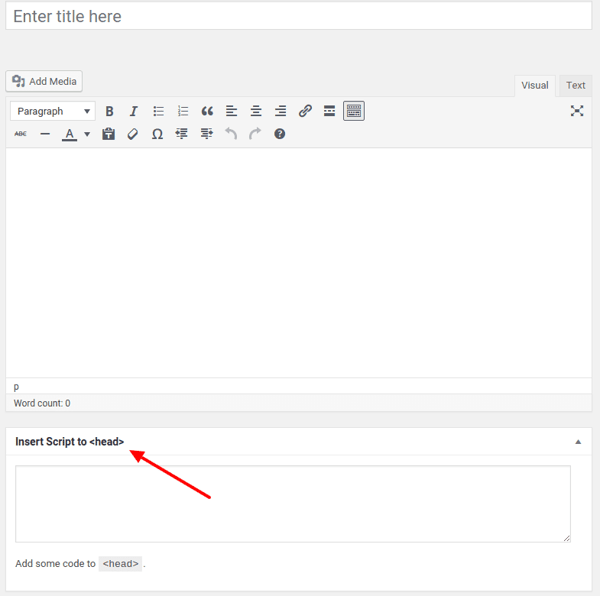The image size is (600, 596).
Task: Open distraction-free writing mode
Action: 577,111
